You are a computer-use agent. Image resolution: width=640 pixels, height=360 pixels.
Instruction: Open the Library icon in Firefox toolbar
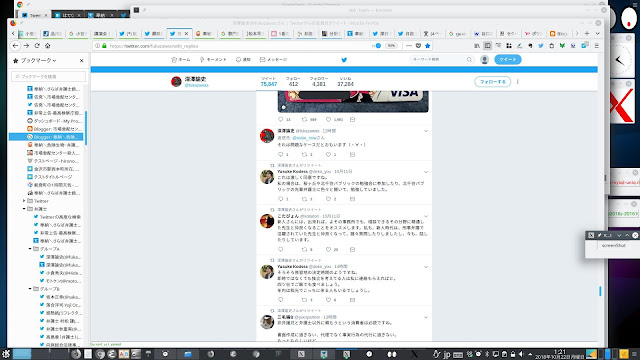click(477, 46)
